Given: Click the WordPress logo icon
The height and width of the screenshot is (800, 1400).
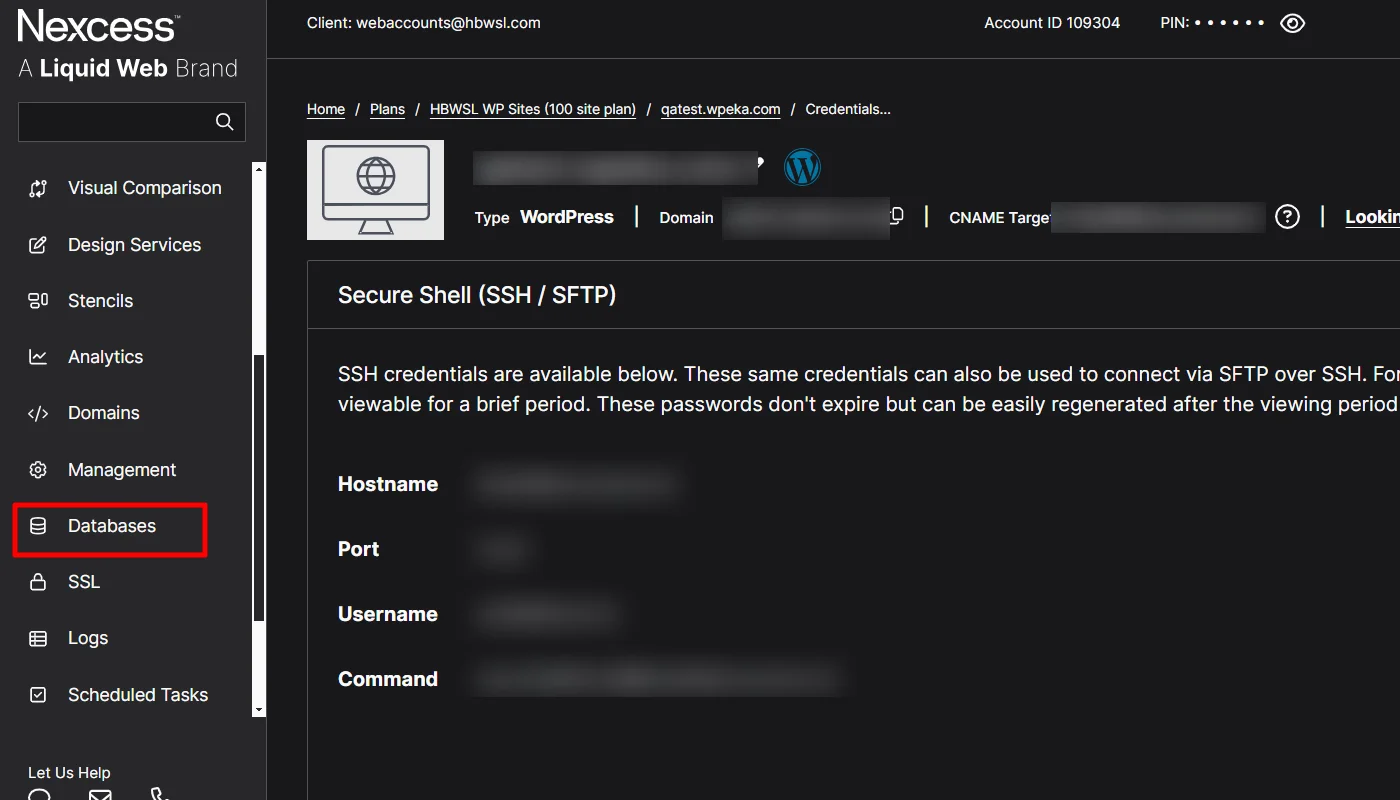Looking at the screenshot, I should 802,167.
